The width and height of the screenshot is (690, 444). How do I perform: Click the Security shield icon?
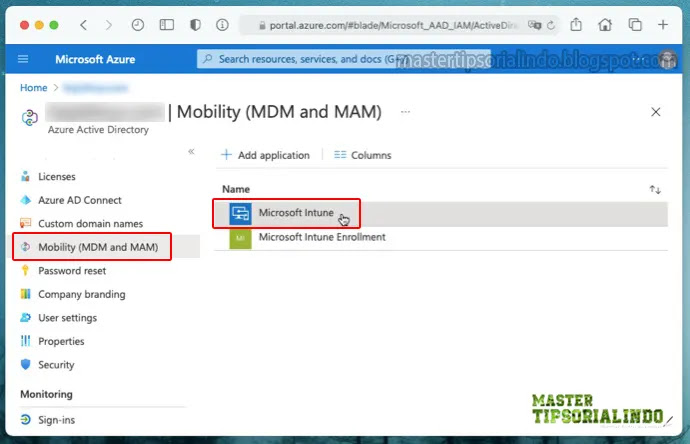(26, 364)
